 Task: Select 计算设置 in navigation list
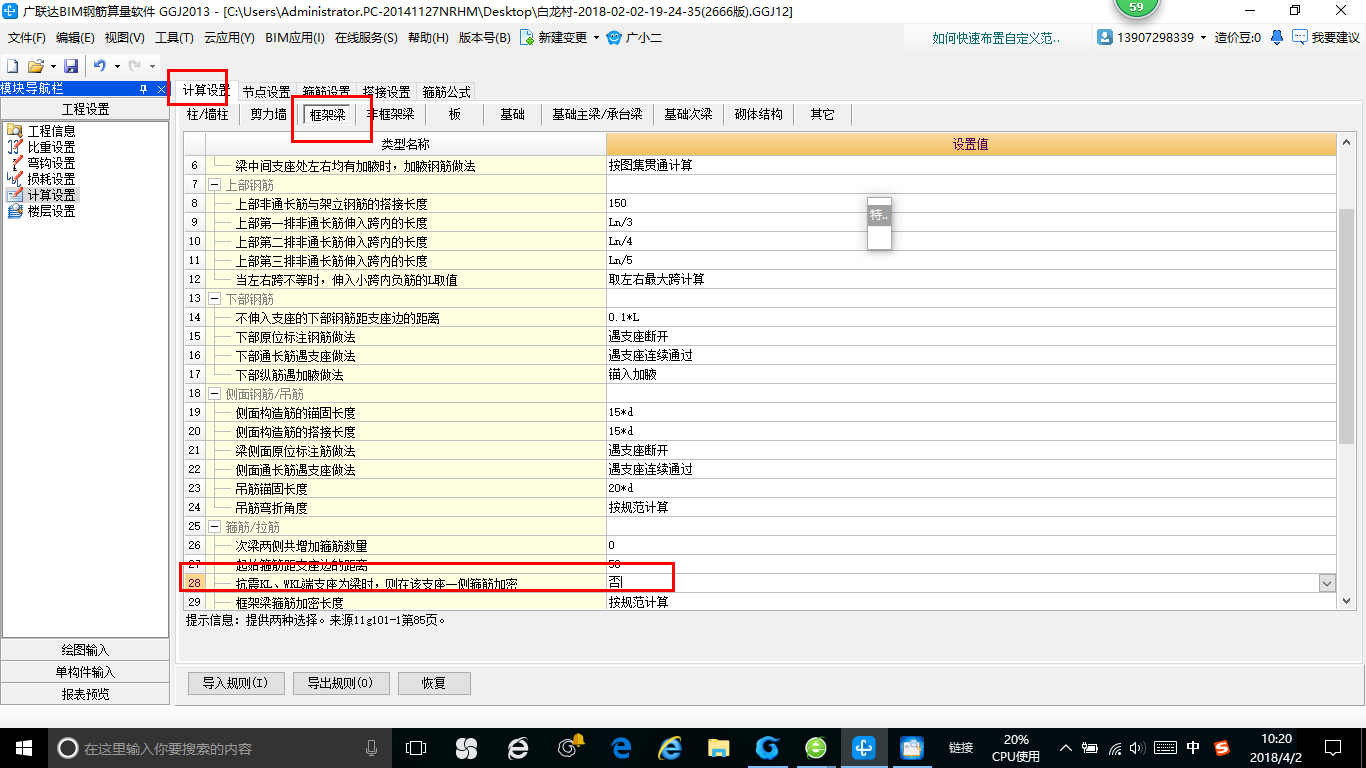(50, 195)
